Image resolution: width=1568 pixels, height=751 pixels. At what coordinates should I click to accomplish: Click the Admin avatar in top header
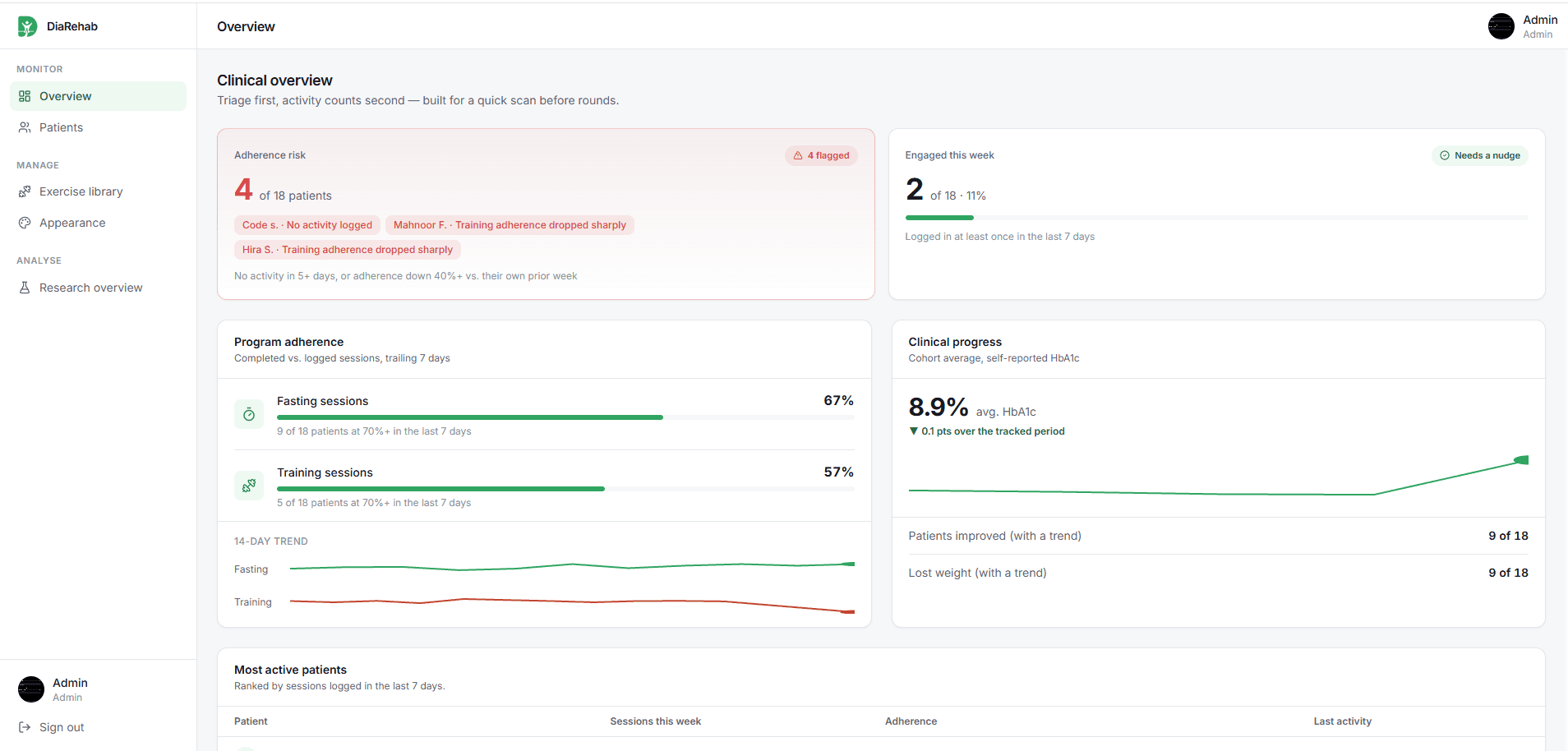coord(1501,26)
